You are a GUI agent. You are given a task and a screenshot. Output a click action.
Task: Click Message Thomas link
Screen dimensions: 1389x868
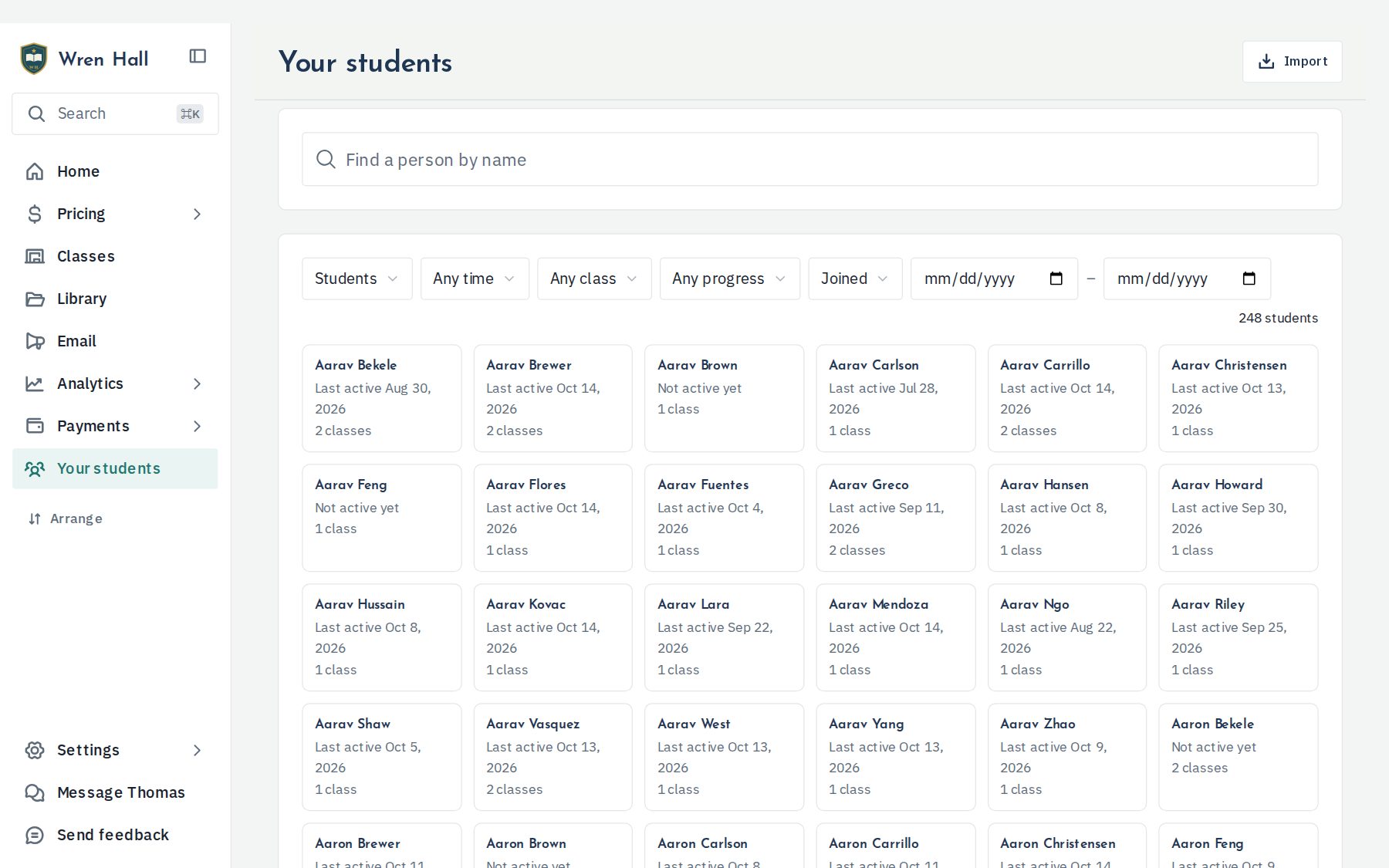(x=115, y=792)
